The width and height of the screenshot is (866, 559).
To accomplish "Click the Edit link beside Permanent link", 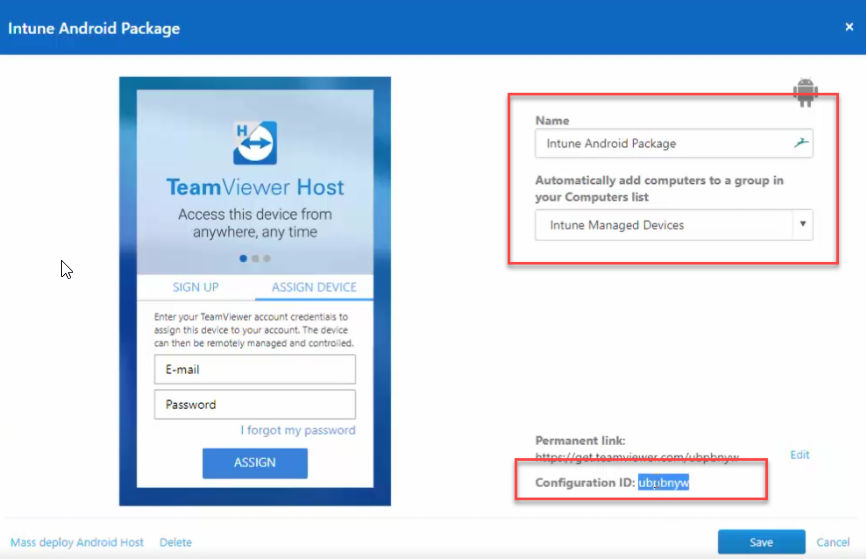I will pyautogui.click(x=800, y=455).
